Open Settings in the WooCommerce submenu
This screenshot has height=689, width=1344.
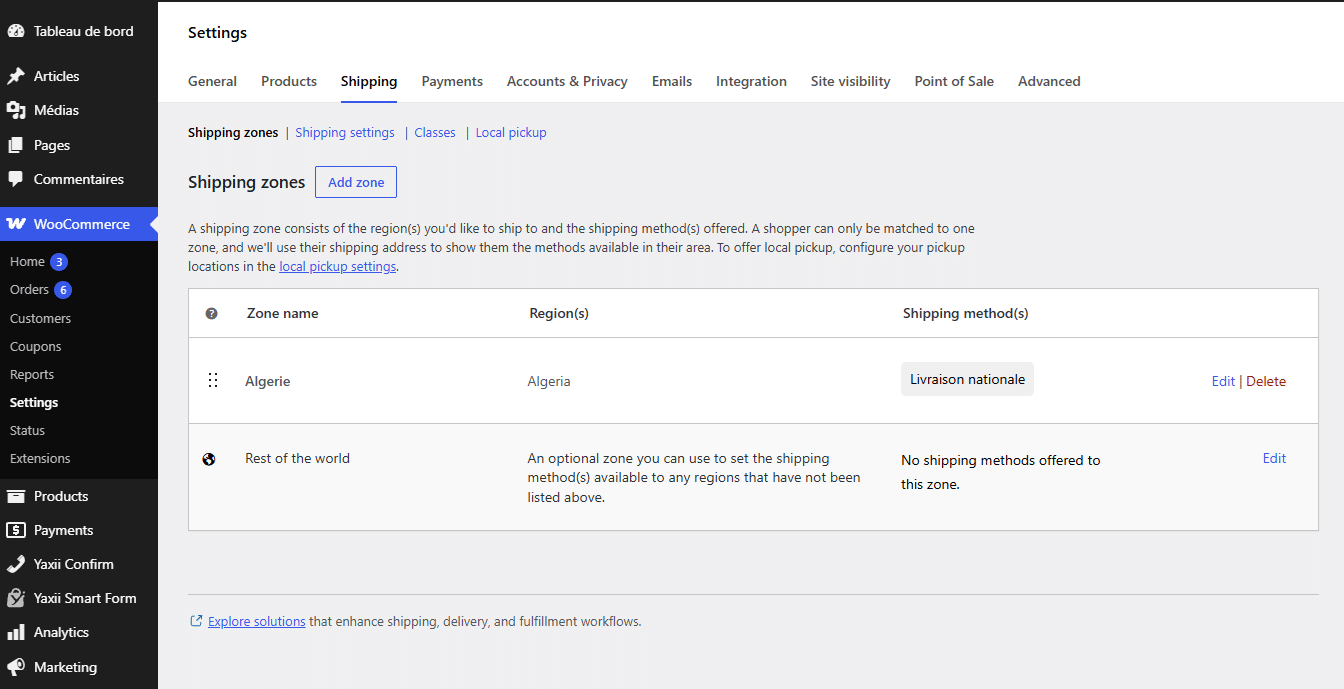(34, 402)
